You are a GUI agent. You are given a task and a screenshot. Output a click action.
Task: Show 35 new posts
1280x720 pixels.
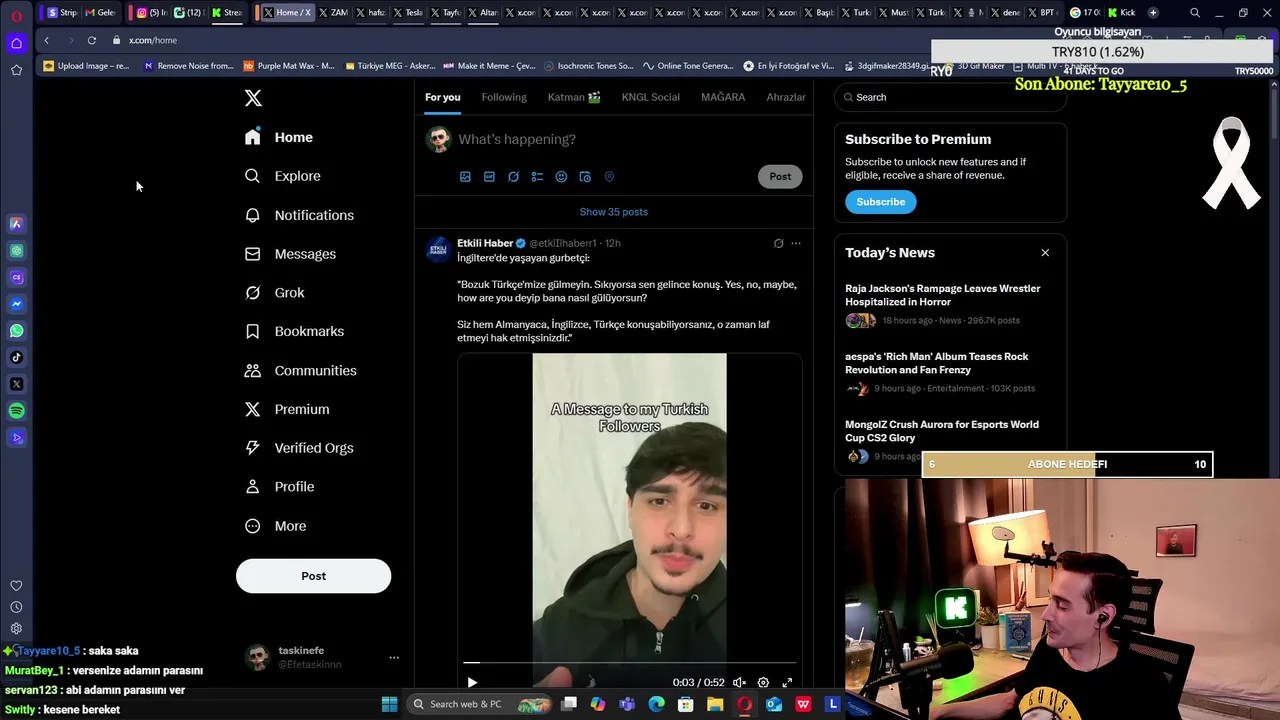614,212
